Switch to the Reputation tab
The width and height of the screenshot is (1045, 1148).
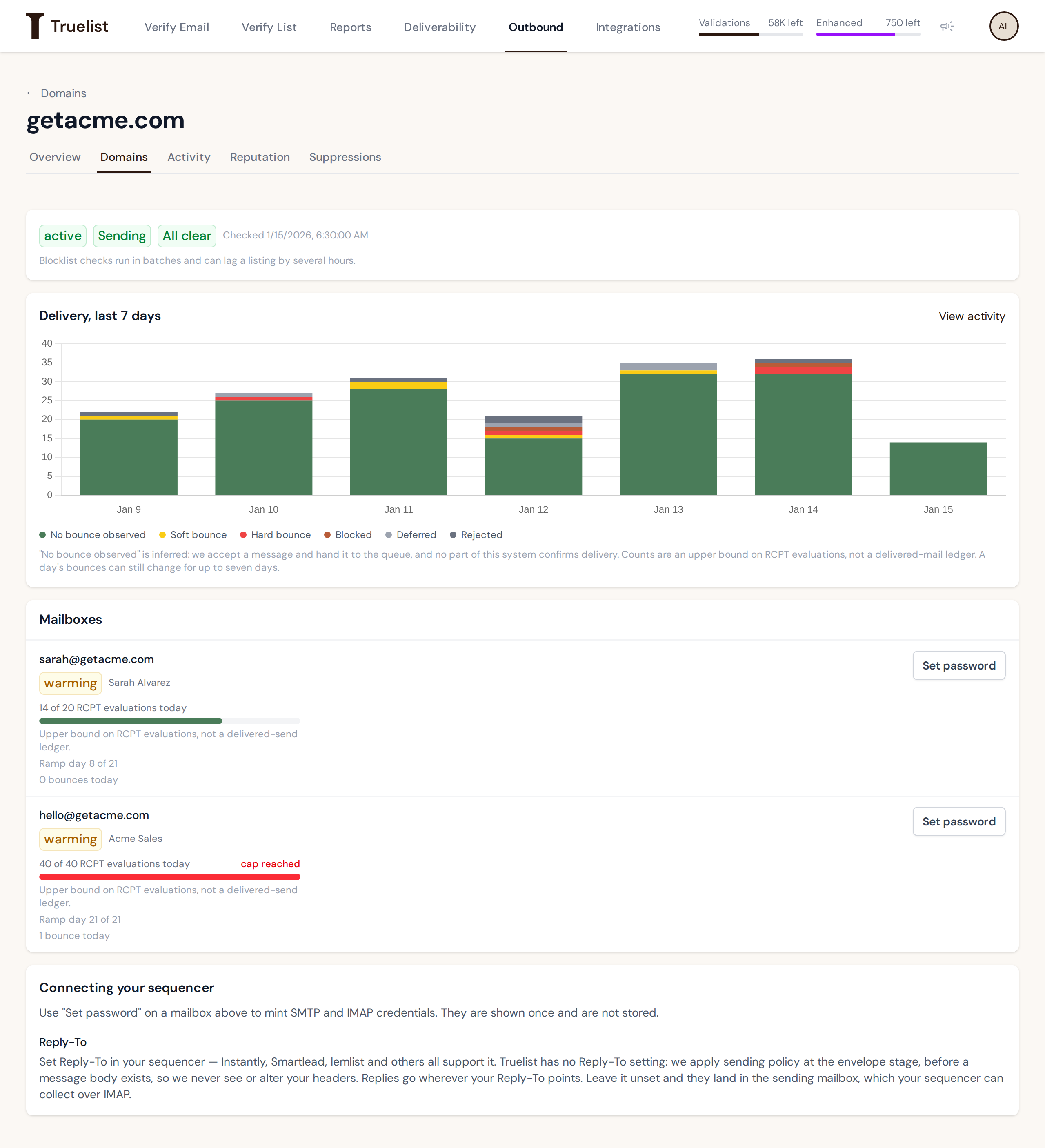click(260, 157)
